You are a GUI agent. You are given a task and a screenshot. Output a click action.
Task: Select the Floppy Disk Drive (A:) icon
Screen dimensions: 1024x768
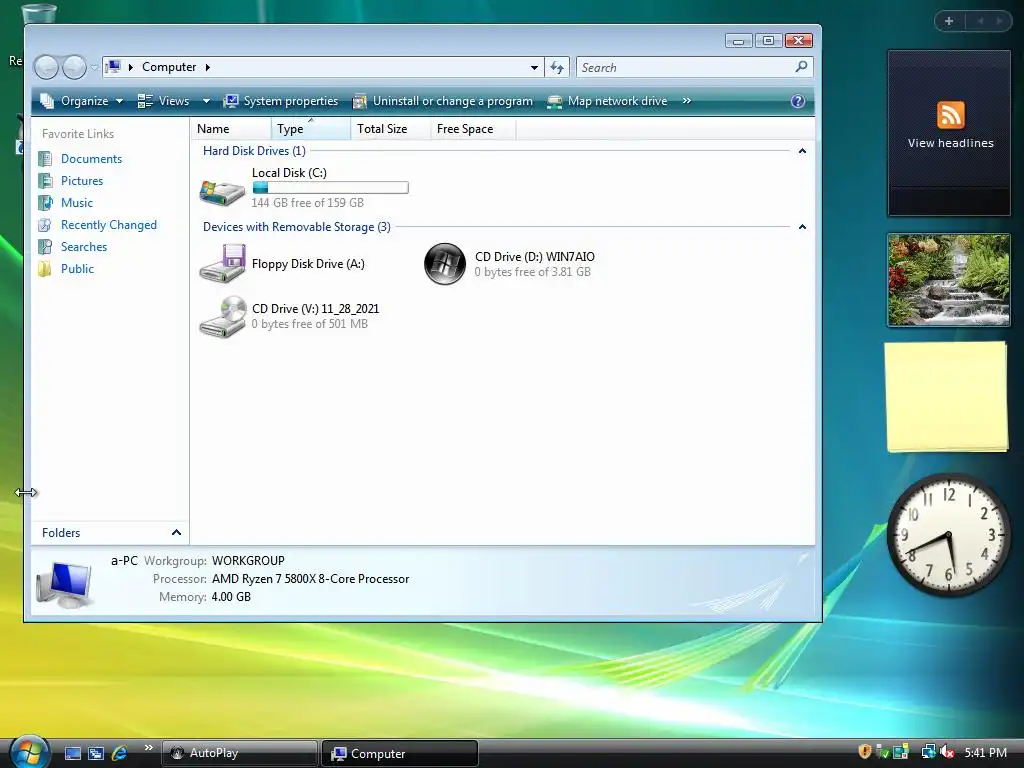pyautogui.click(x=222, y=263)
